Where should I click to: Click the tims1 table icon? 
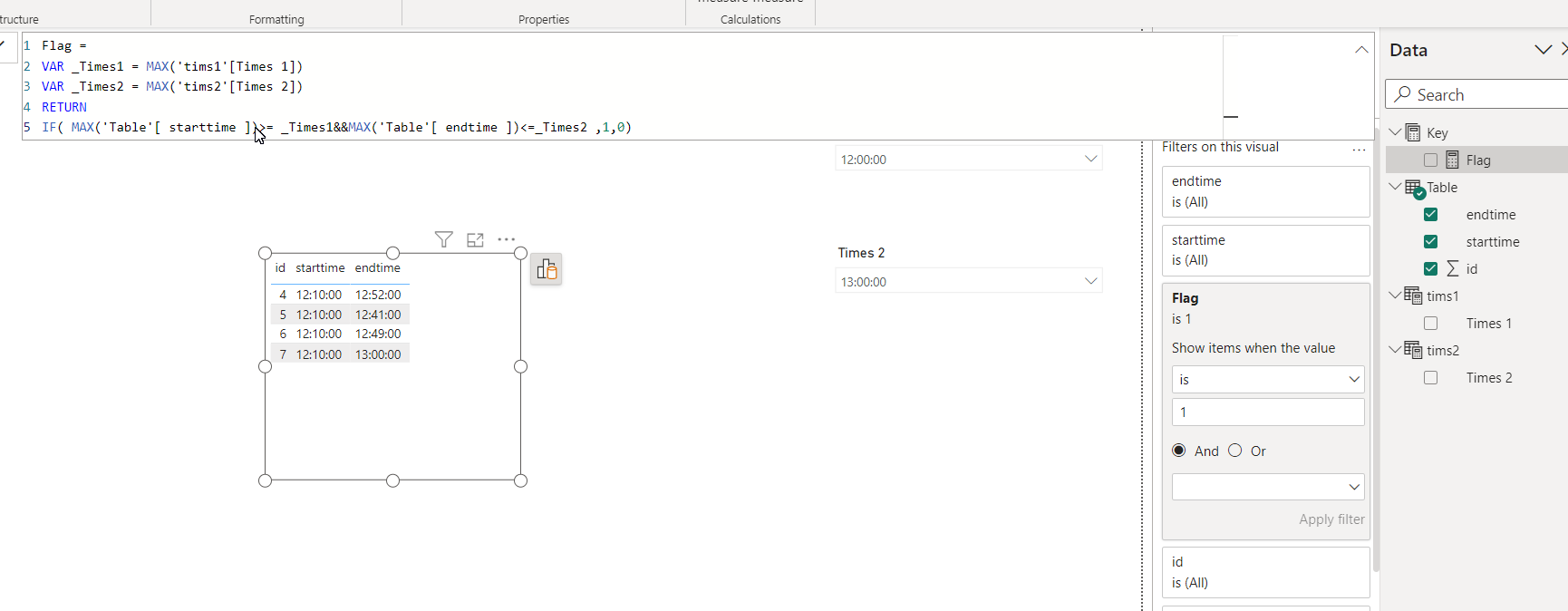[x=1413, y=296]
